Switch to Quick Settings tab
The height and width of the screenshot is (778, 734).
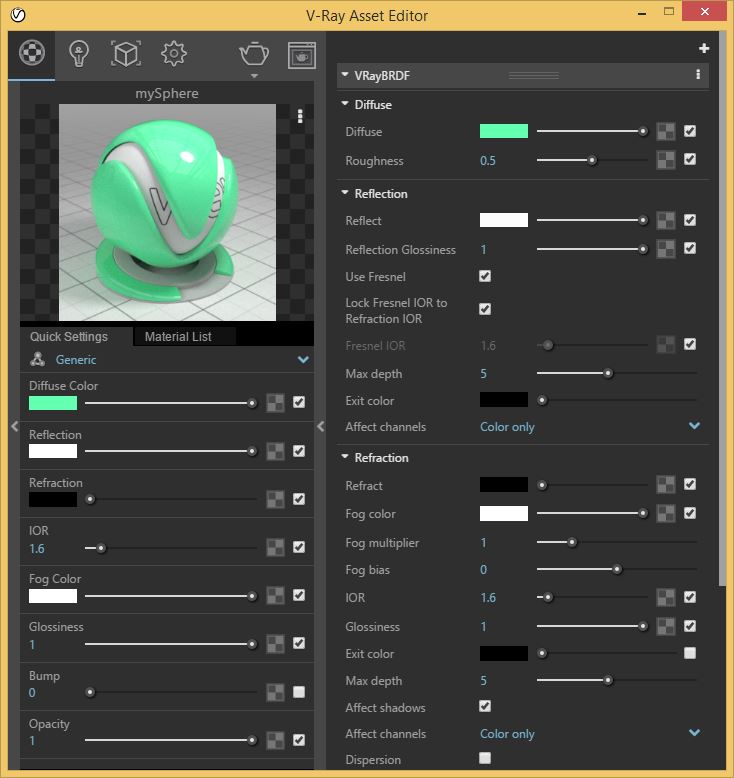click(x=69, y=336)
